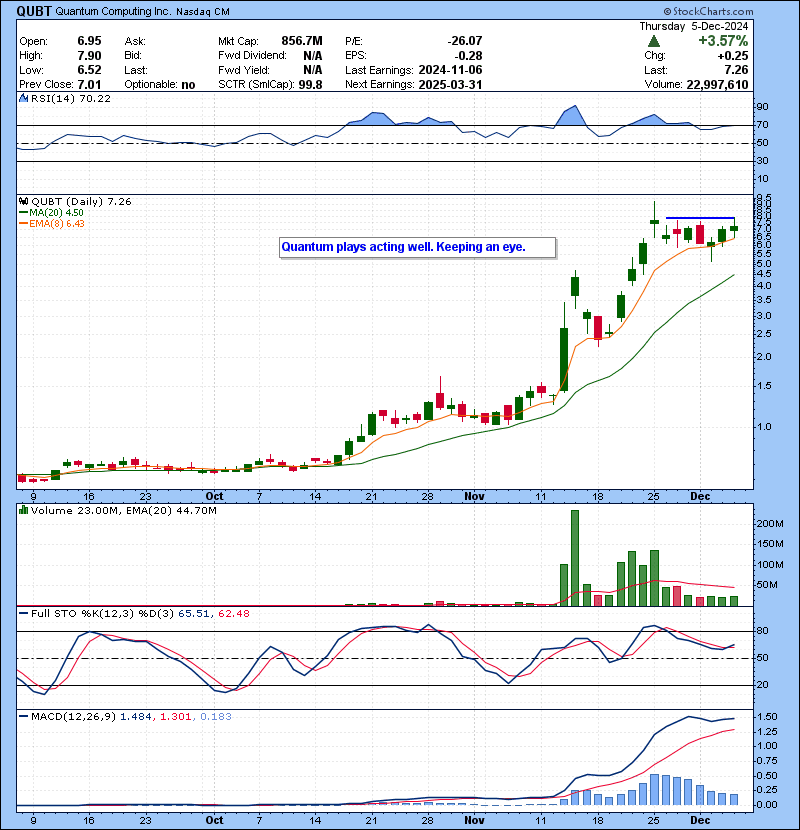This screenshot has width=800, height=830.
Task: Click the green up-triangle change indicator
Action: coord(654,41)
